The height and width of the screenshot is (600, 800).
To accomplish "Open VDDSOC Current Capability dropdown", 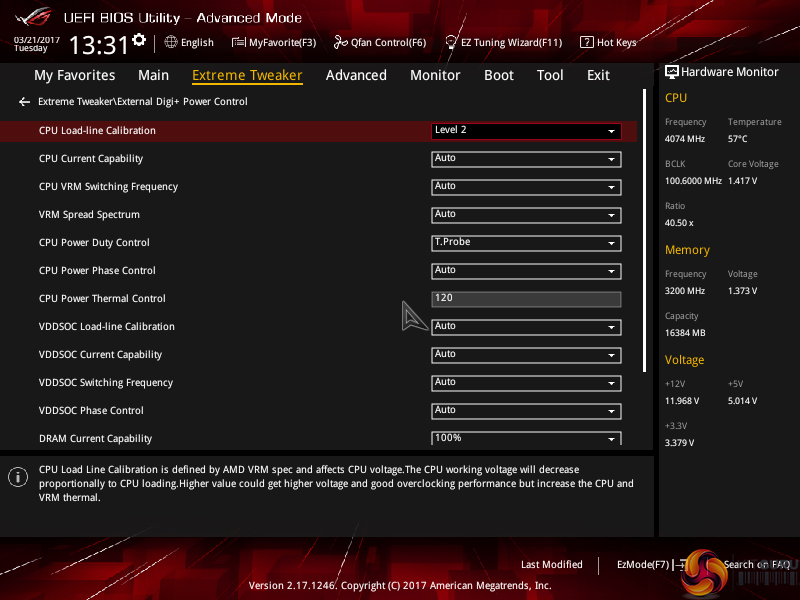I will tap(526, 355).
